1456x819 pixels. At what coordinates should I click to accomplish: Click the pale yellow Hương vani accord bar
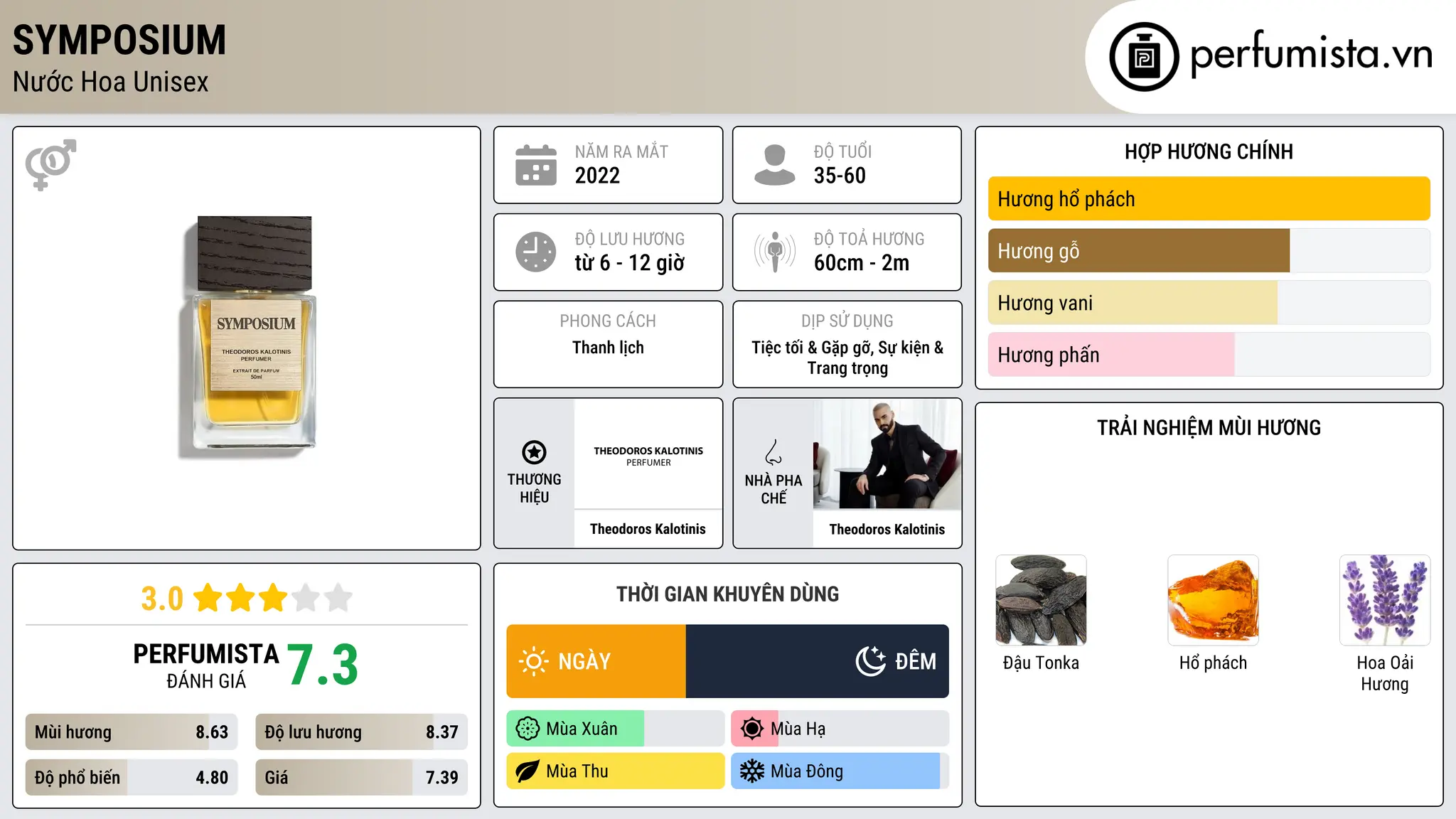(1133, 303)
